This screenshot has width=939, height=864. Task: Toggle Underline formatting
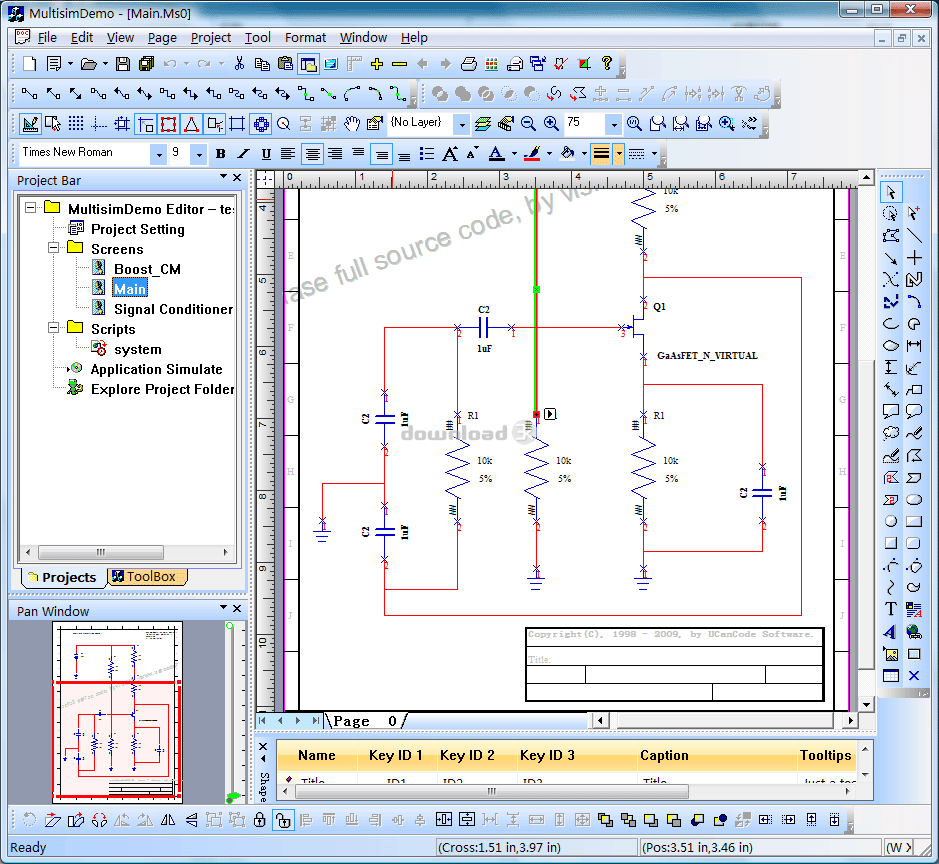tap(266, 154)
